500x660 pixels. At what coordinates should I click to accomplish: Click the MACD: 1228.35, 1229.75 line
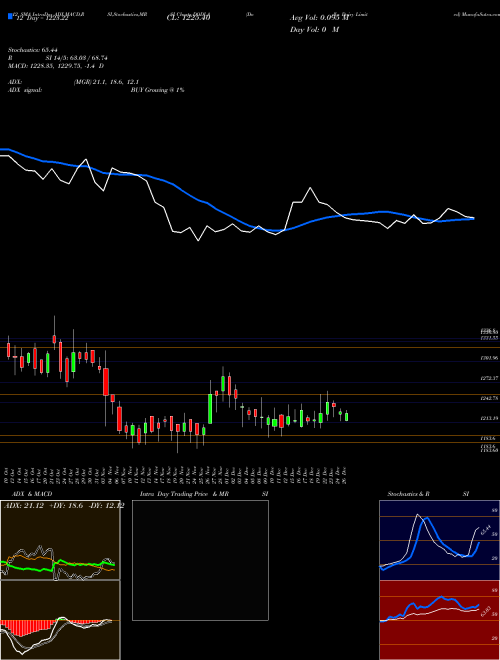coord(56,66)
